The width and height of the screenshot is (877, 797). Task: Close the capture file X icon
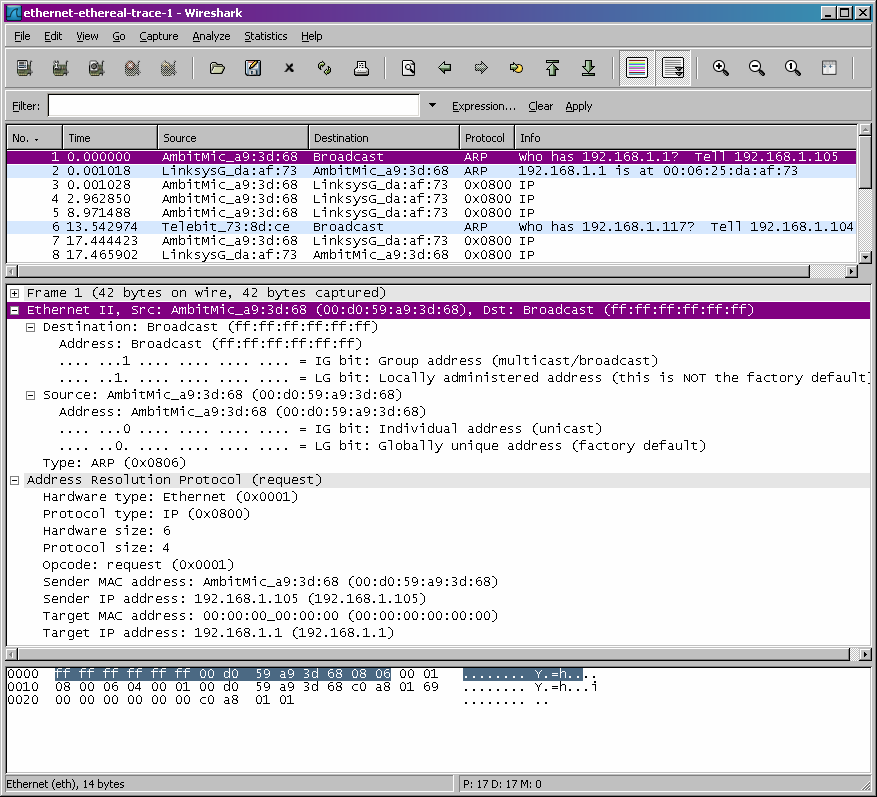[x=289, y=68]
